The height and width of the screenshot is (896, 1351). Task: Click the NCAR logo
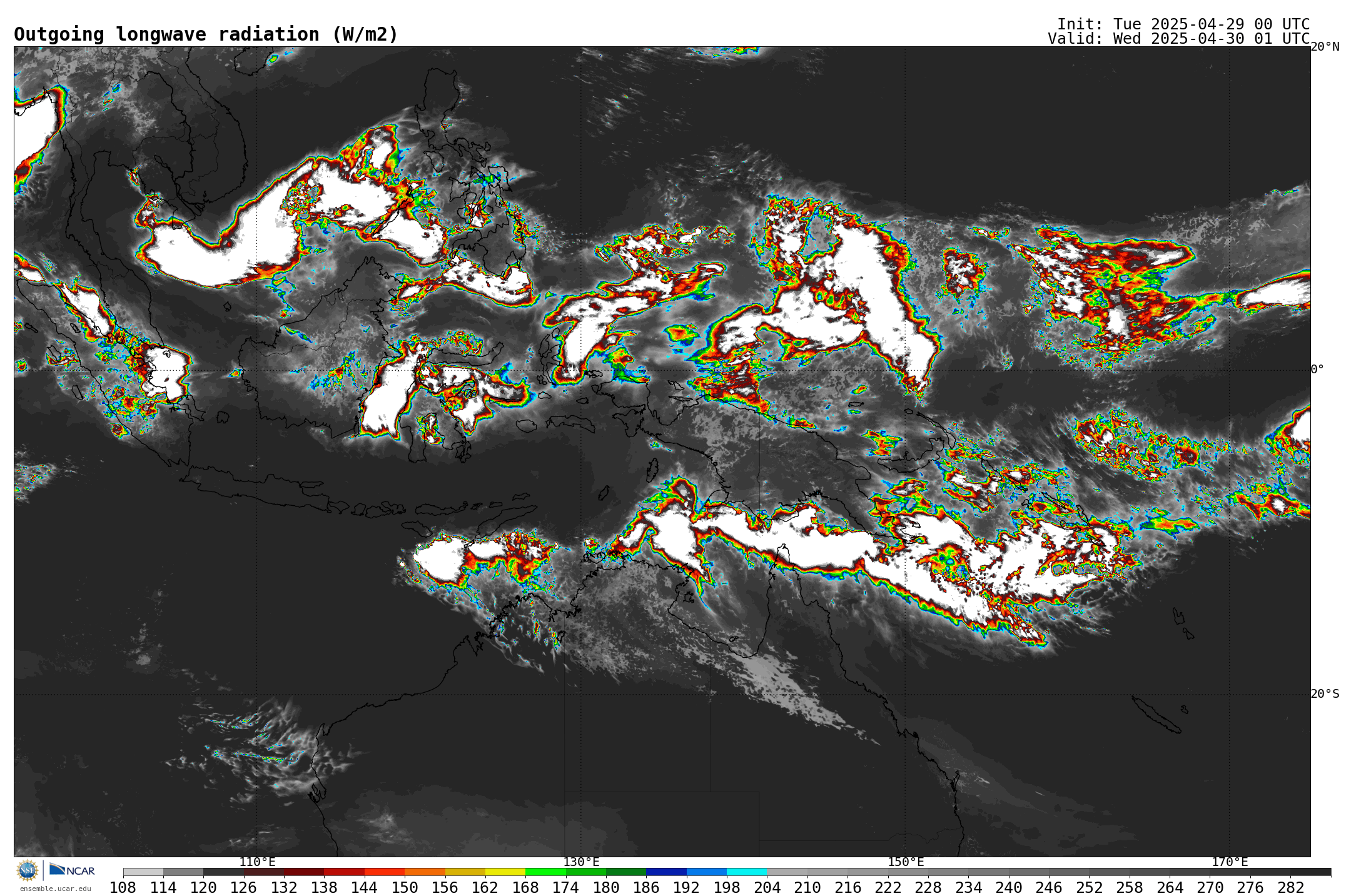click(72, 870)
